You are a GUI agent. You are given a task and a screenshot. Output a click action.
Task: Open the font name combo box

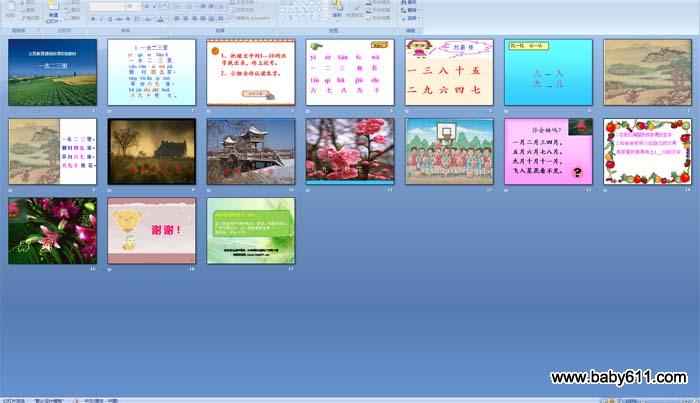(x=106, y=6)
